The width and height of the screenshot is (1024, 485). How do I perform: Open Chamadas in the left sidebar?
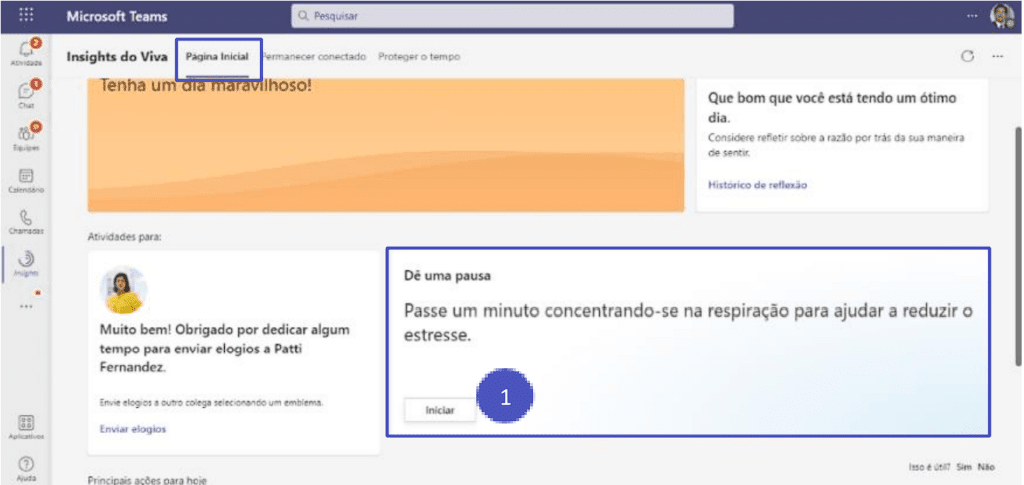point(26,222)
